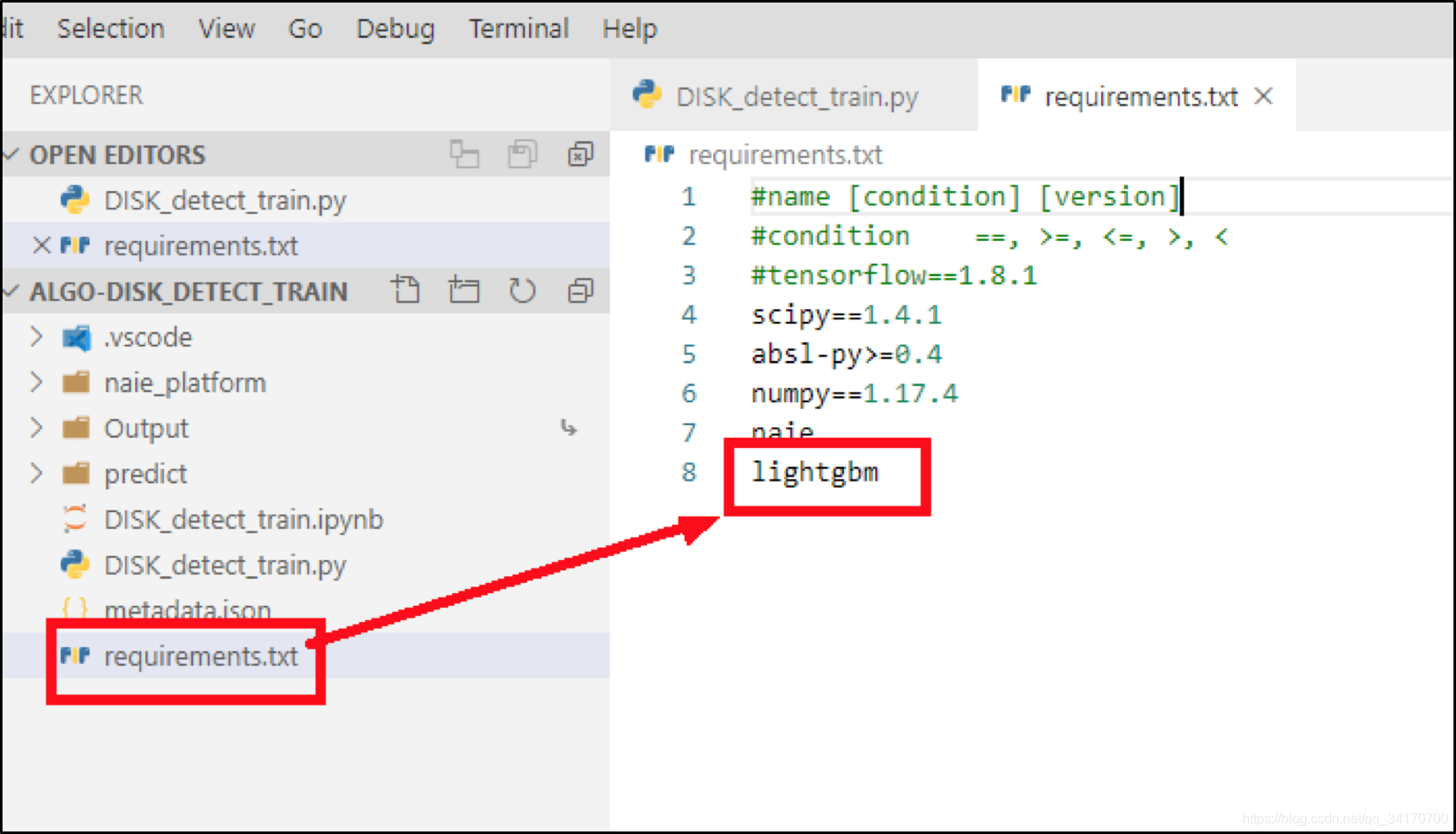Expand the predict folder

tap(36, 474)
